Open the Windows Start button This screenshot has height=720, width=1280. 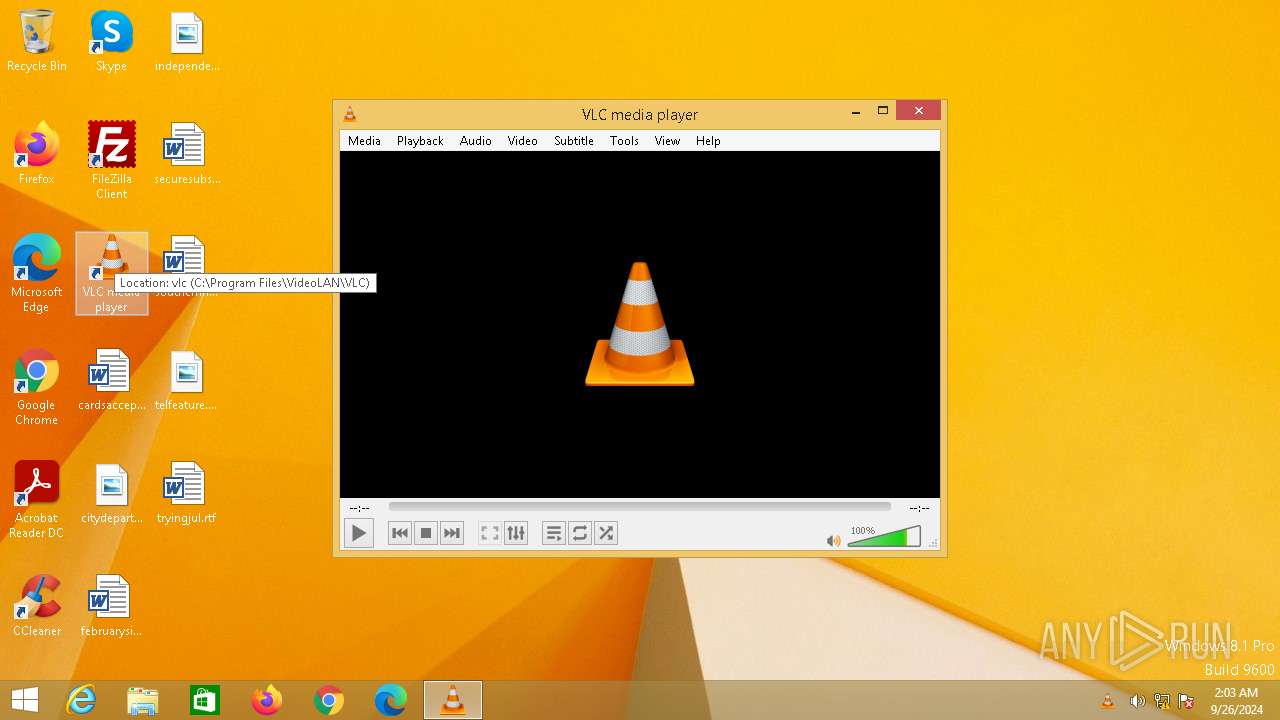point(25,700)
